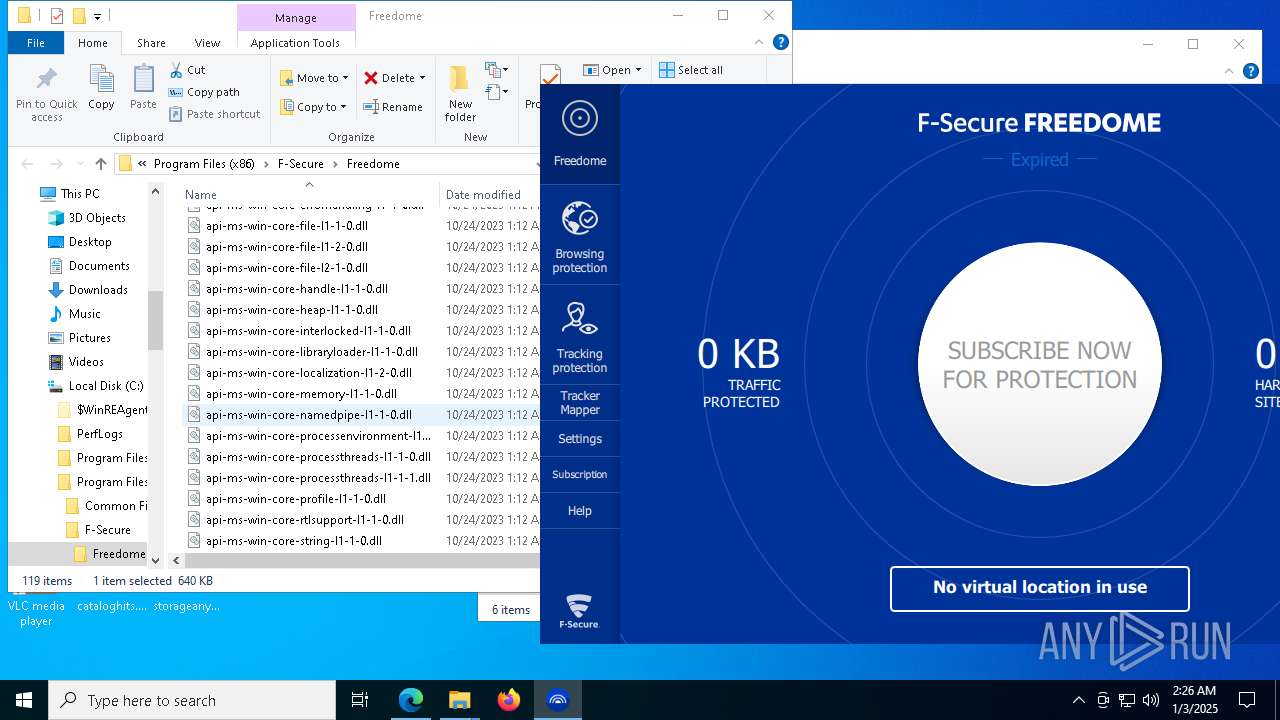Click the Windows Start button
This screenshot has height=720, width=1280.
click(24, 700)
